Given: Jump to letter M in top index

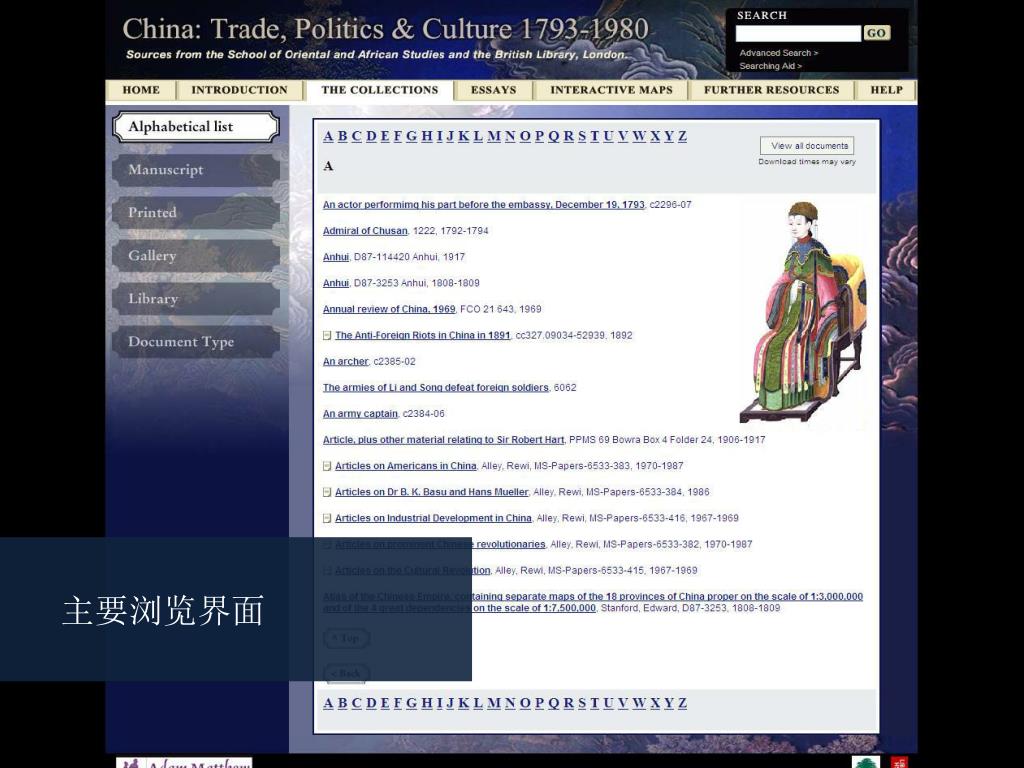Looking at the screenshot, I should click(494, 136).
